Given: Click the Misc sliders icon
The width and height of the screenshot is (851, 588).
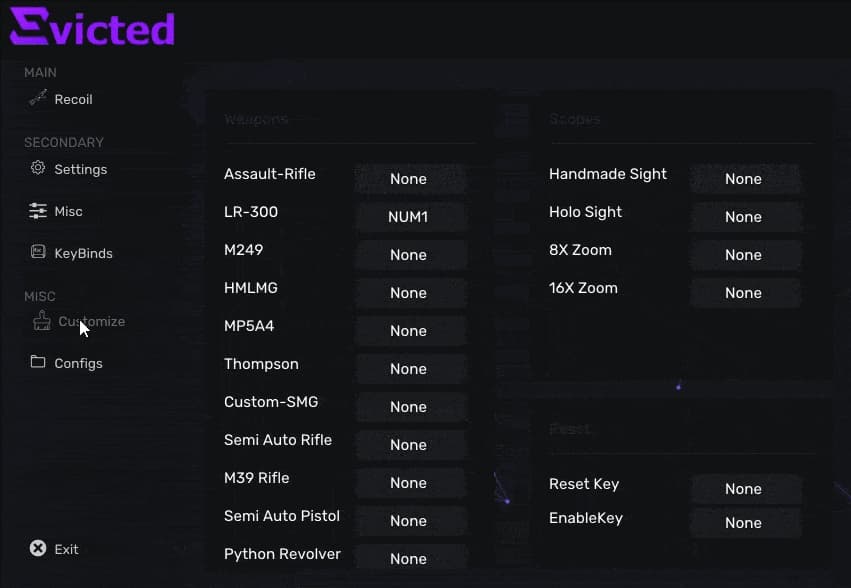Looking at the screenshot, I should 38,211.
